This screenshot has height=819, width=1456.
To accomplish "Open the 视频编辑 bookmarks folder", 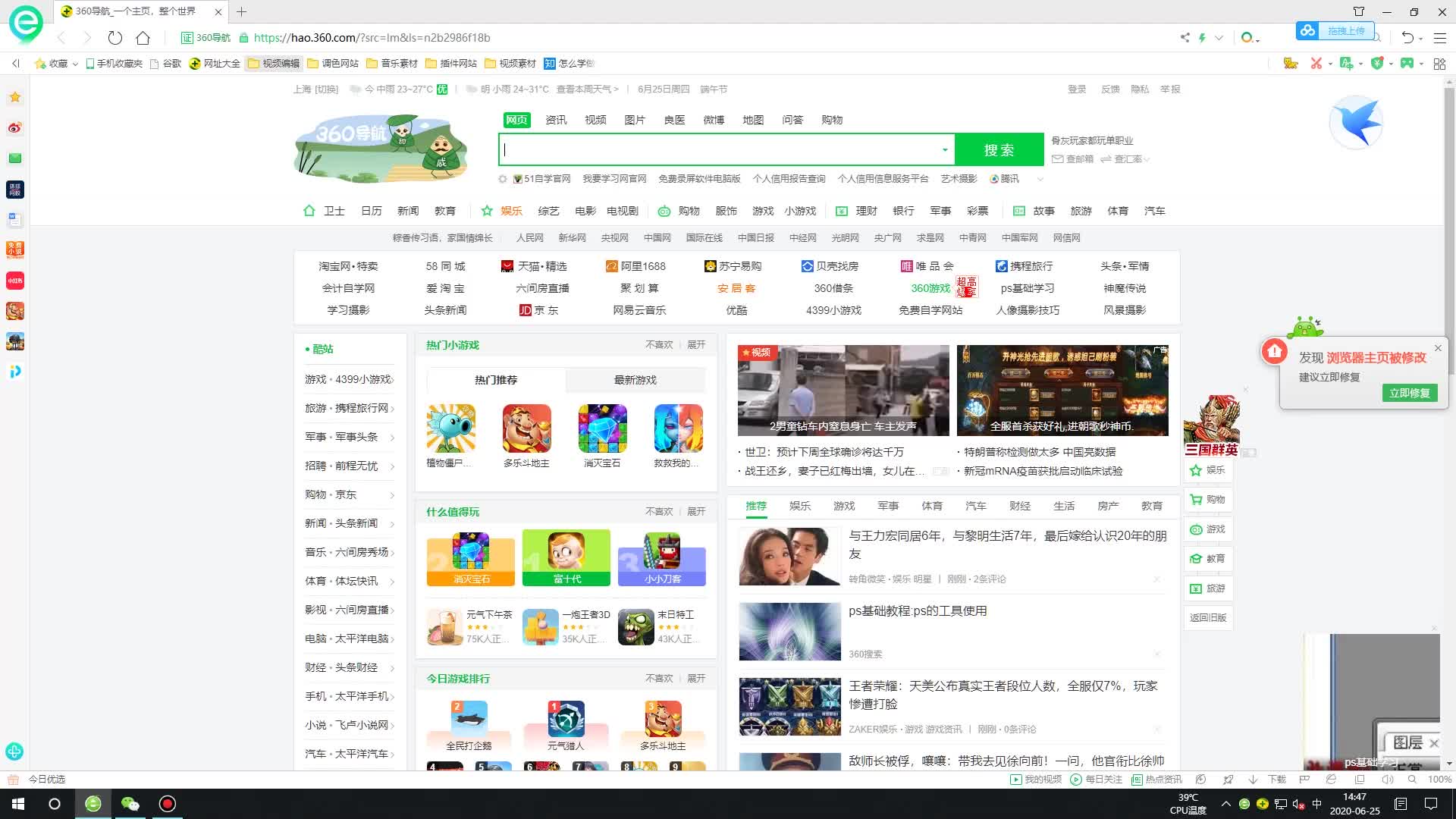I will click(274, 64).
